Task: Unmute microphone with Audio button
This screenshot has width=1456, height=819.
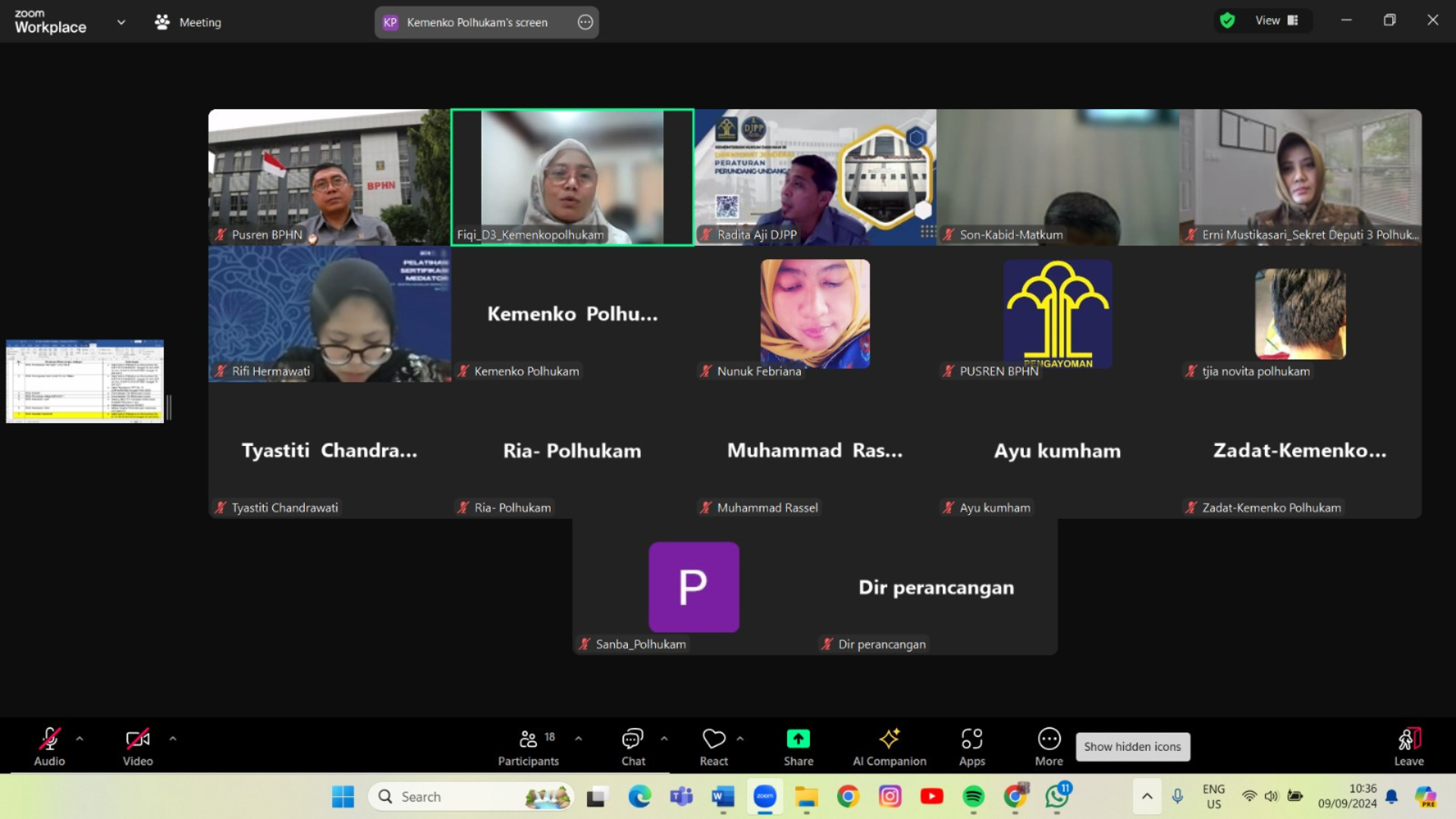Action: point(49,747)
